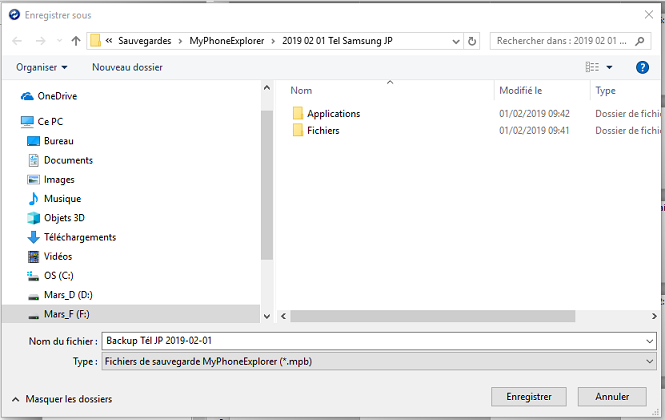Image resolution: width=665 pixels, height=420 pixels.
Task: Open the view options dropdown arrow
Action: pyautogui.click(x=609, y=67)
